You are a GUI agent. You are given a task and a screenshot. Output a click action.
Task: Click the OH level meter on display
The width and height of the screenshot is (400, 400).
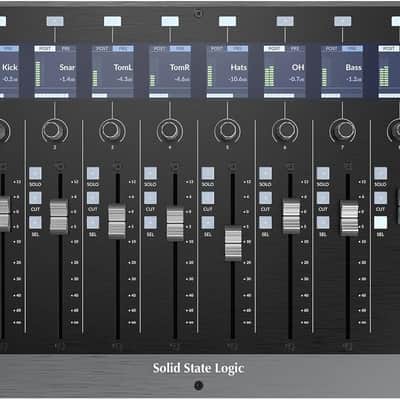click(x=269, y=76)
